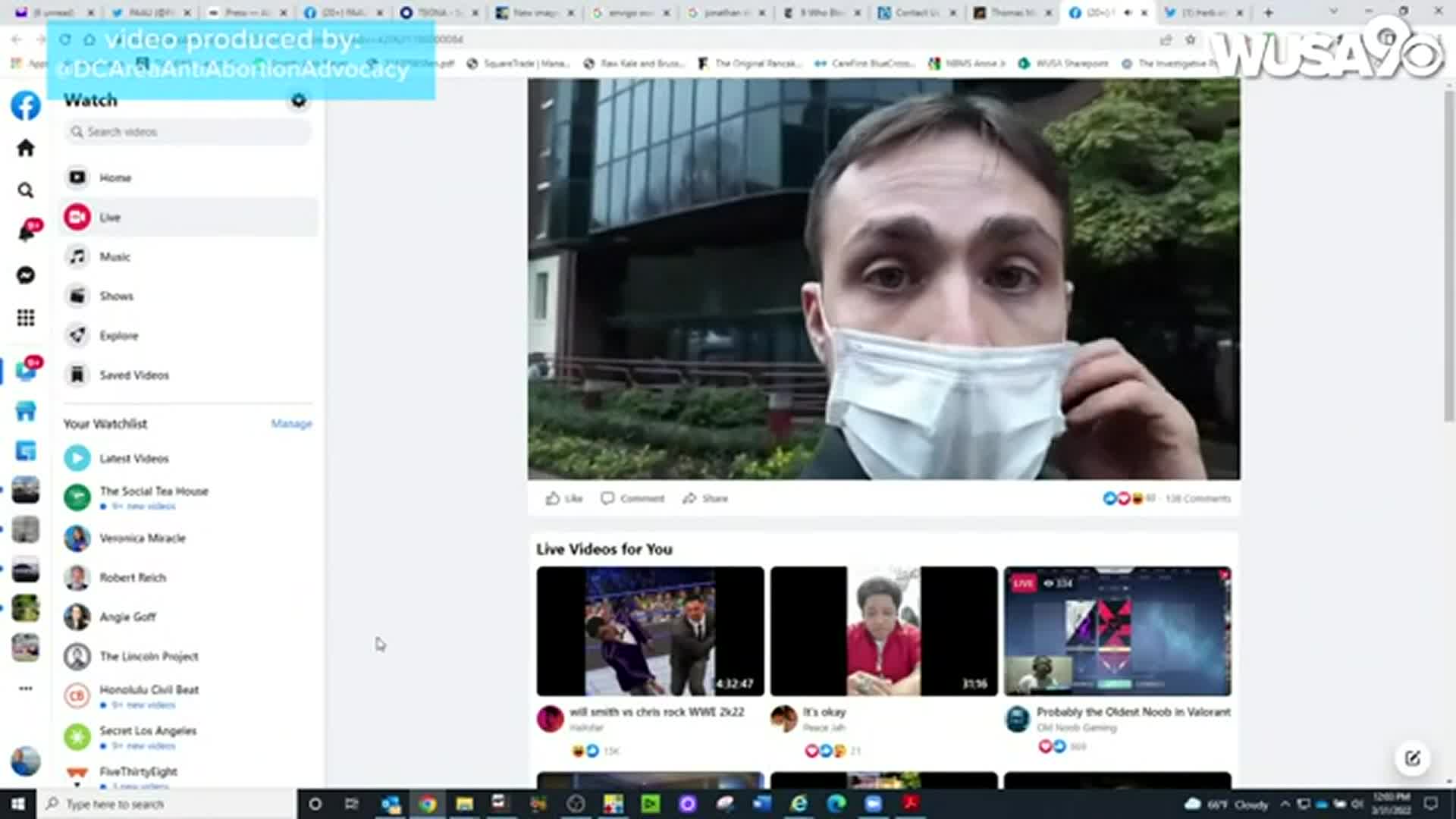Open the Comment option under the video
Image resolution: width=1456 pixels, height=819 pixels.
click(632, 498)
